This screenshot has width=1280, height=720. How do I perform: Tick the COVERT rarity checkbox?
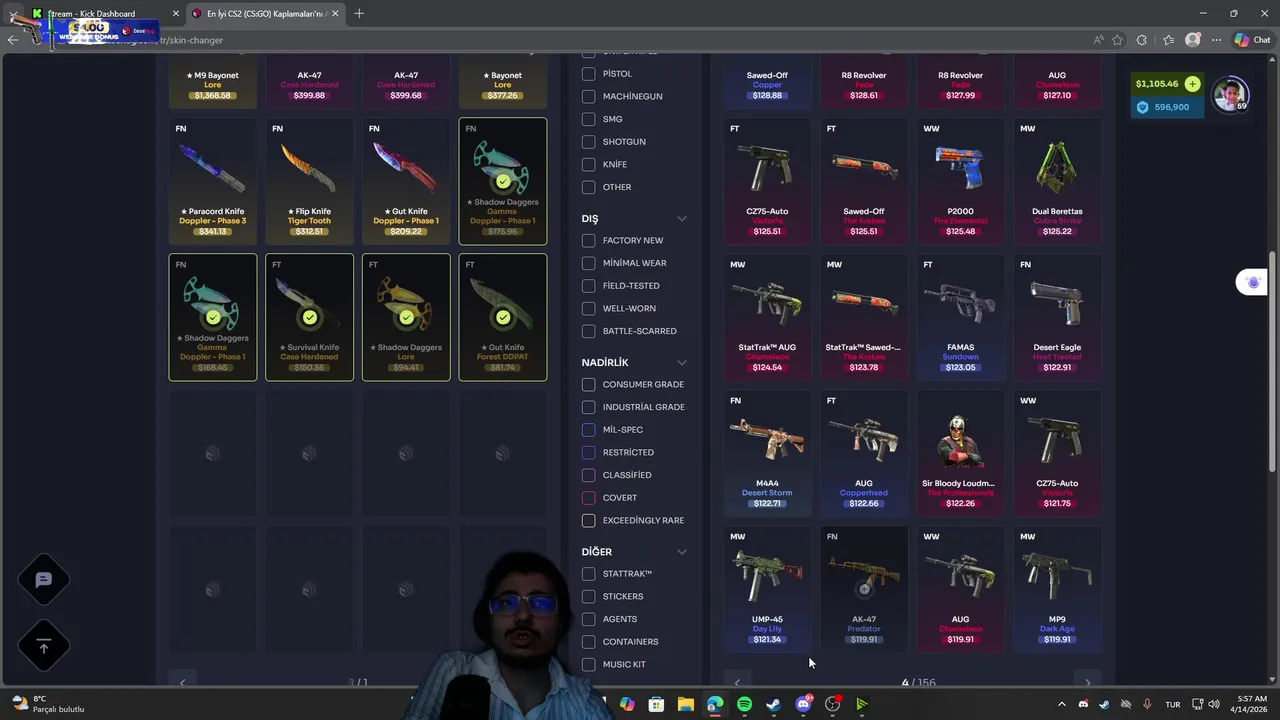(x=588, y=497)
